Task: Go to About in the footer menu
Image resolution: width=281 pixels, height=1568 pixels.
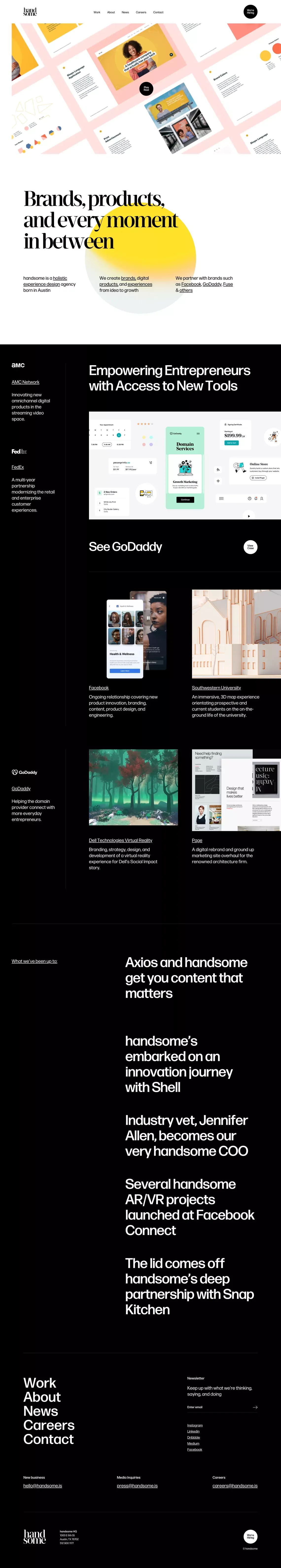Action: (42, 1397)
